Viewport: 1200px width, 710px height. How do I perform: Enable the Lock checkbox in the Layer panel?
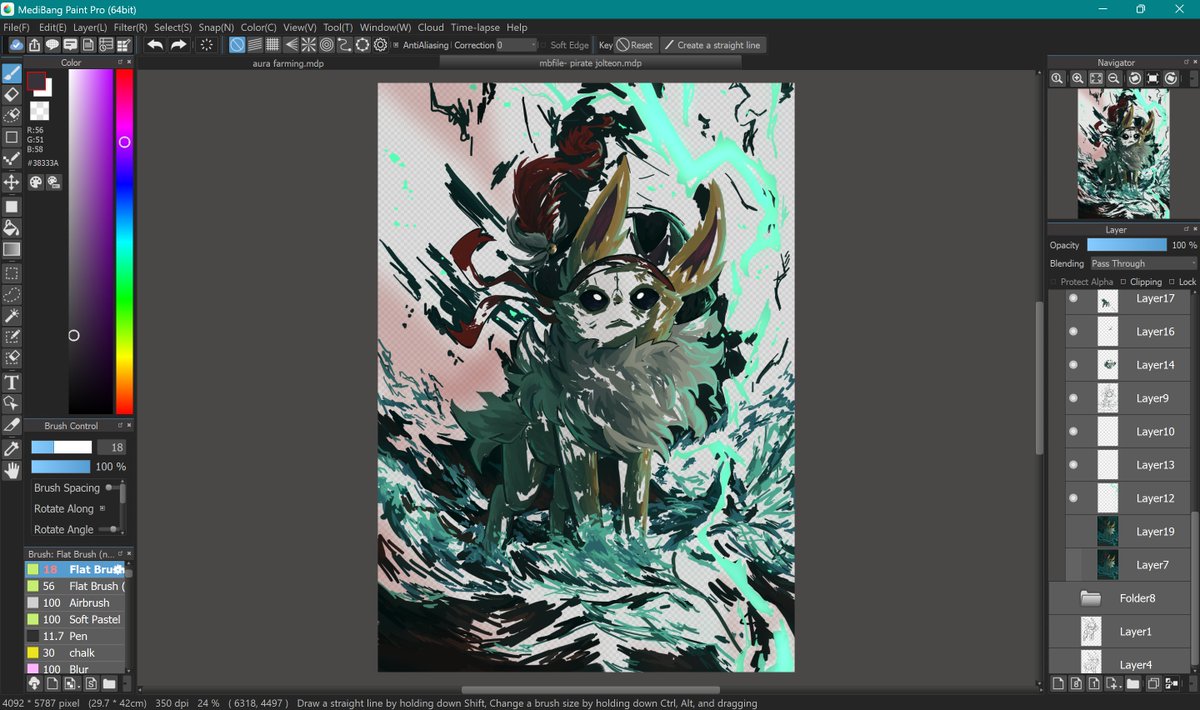[1172, 282]
